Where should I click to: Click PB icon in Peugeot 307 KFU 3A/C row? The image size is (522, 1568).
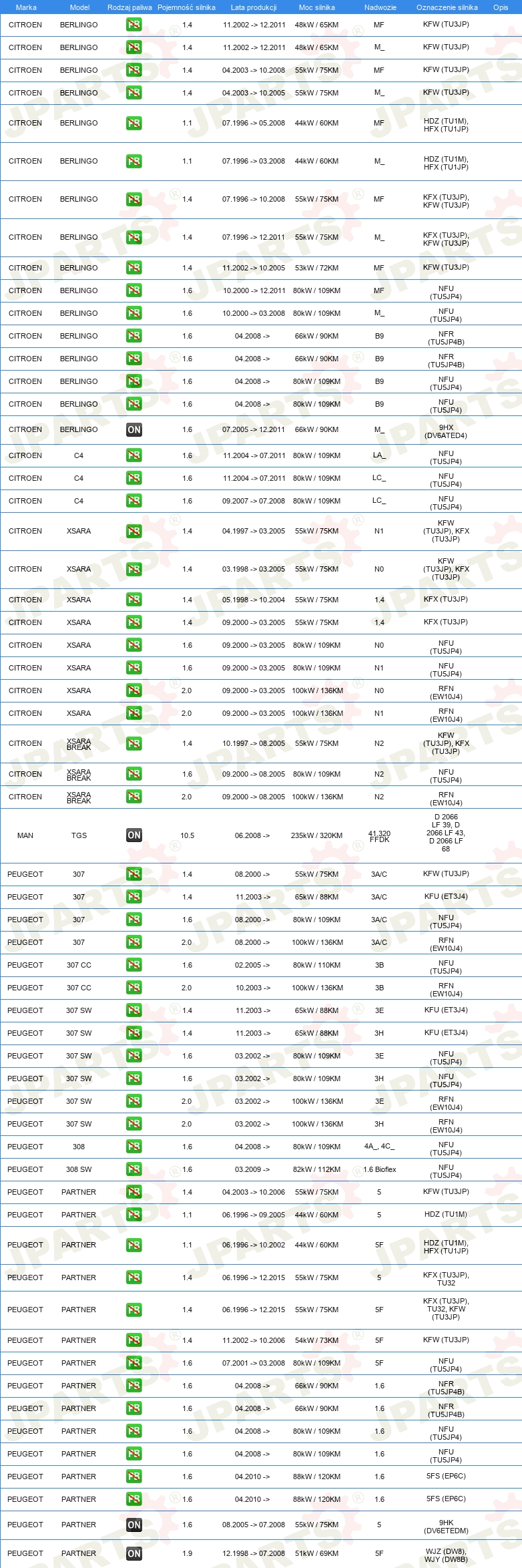tap(134, 897)
